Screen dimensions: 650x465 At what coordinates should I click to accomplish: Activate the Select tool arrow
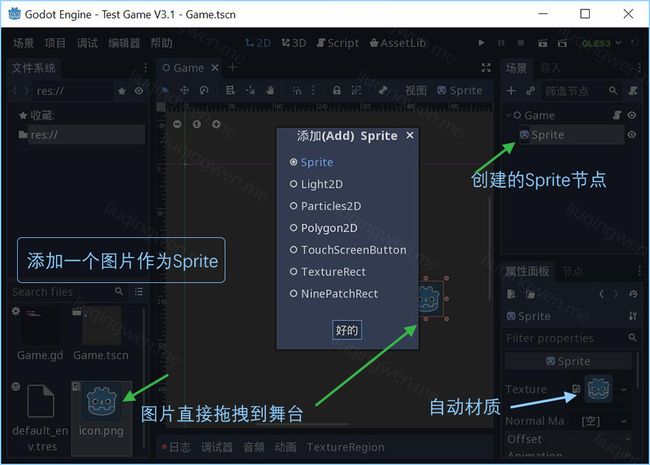click(x=165, y=90)
